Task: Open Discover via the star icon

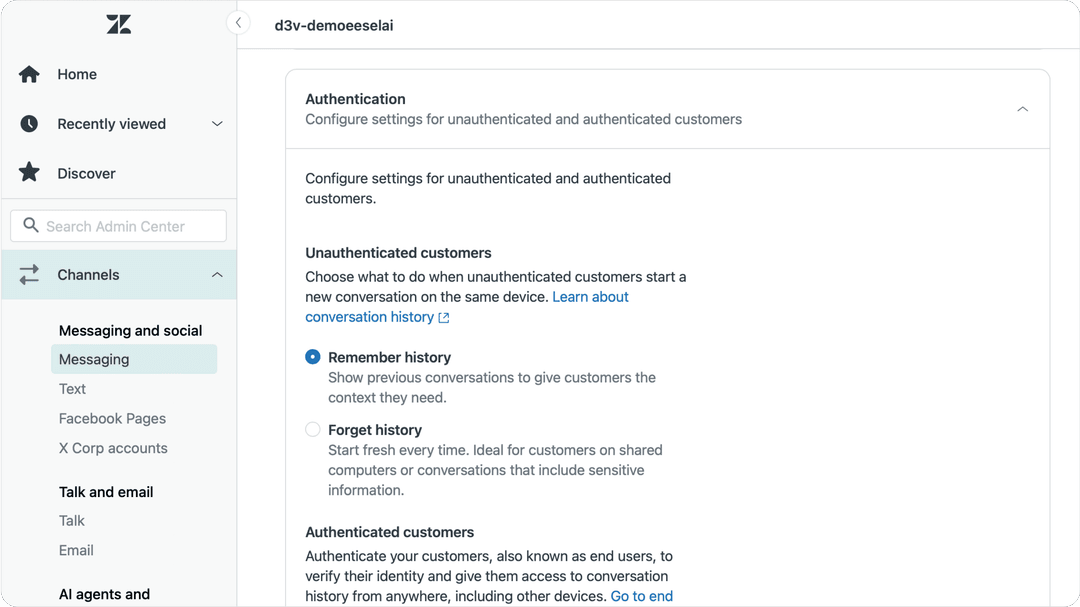Action: click(28, 173)
